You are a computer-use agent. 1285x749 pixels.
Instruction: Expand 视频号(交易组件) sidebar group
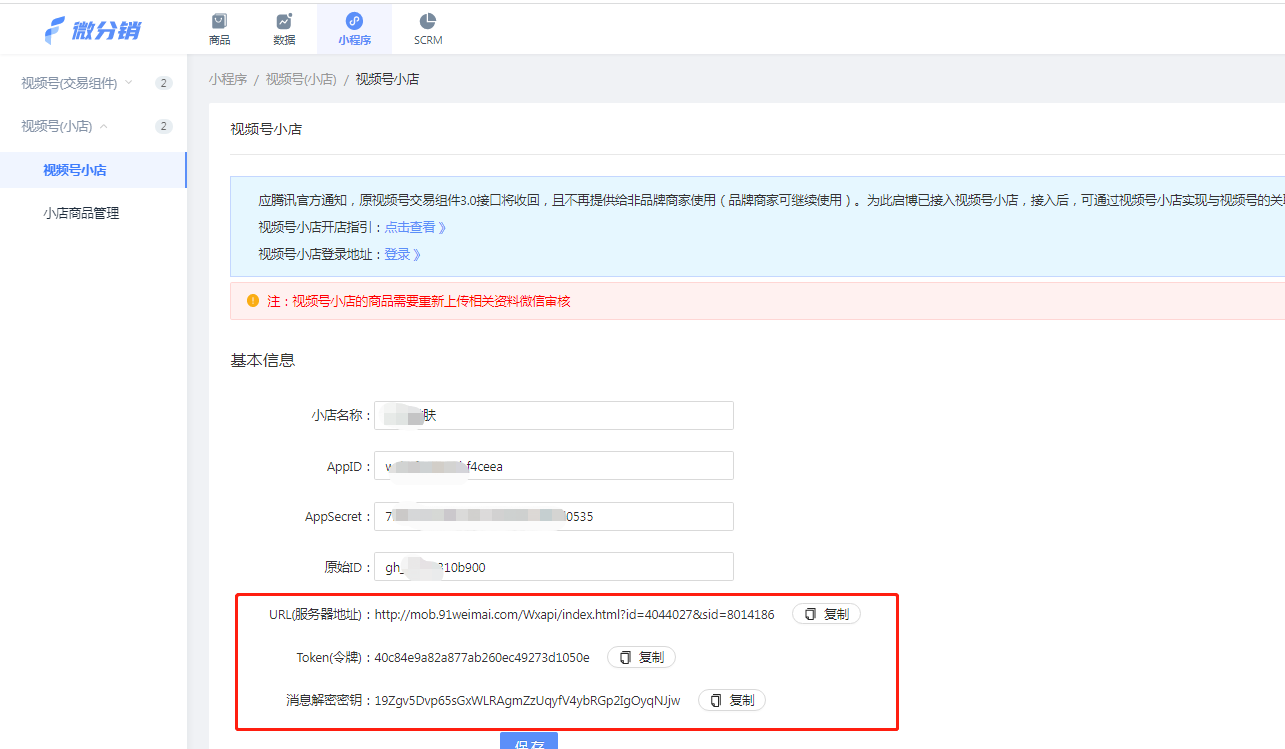(x=76, y=83)
